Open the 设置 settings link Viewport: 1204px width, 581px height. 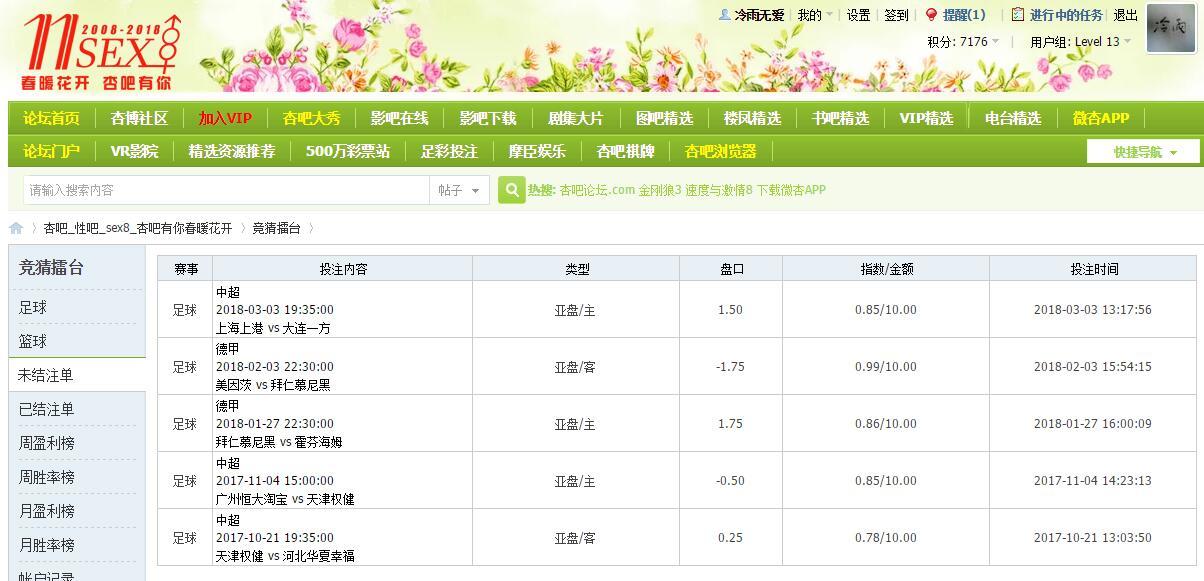pos(859,15)
